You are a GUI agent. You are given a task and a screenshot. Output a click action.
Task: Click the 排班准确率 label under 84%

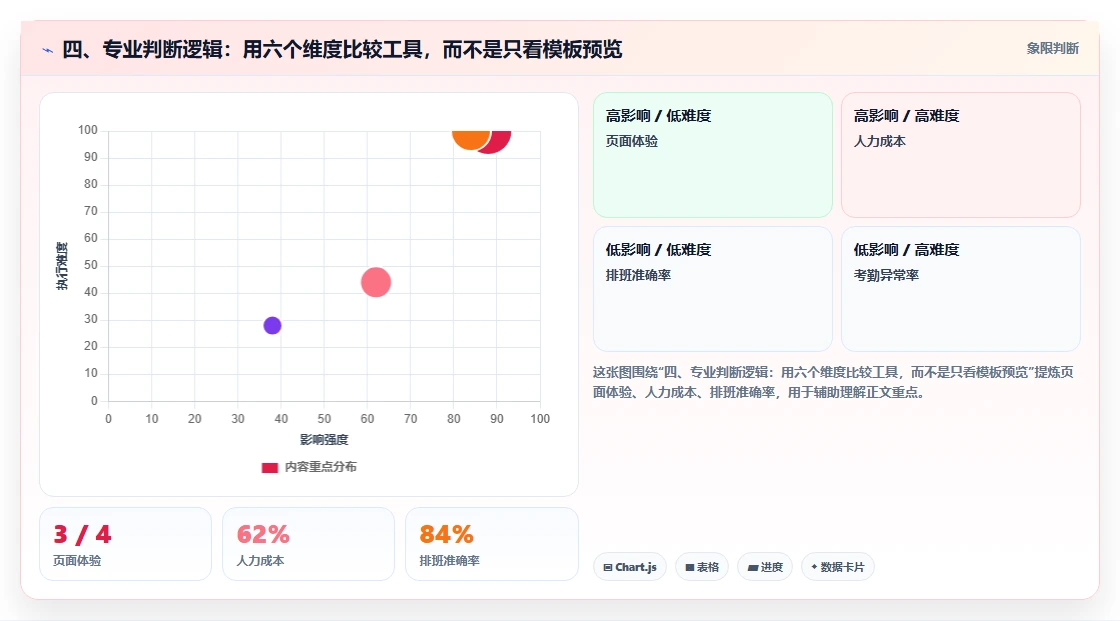coord(449,561)
